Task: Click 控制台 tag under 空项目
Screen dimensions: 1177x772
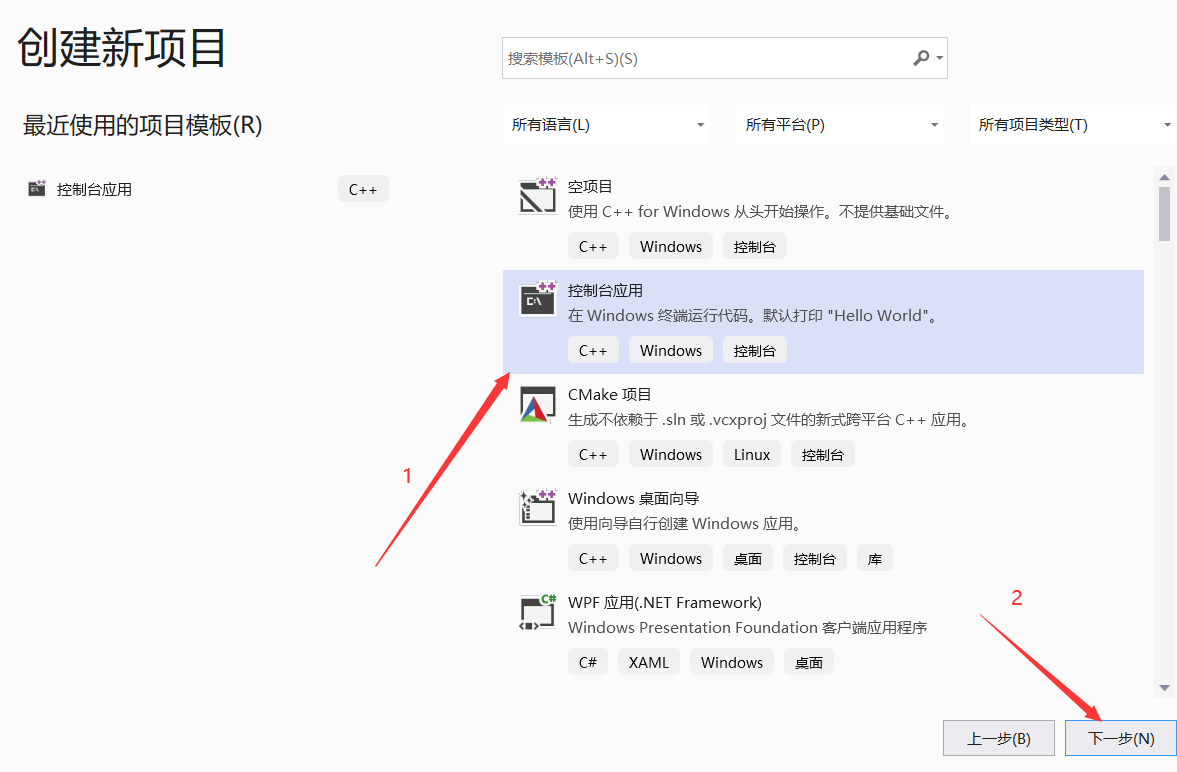Action: coord(754,246)
